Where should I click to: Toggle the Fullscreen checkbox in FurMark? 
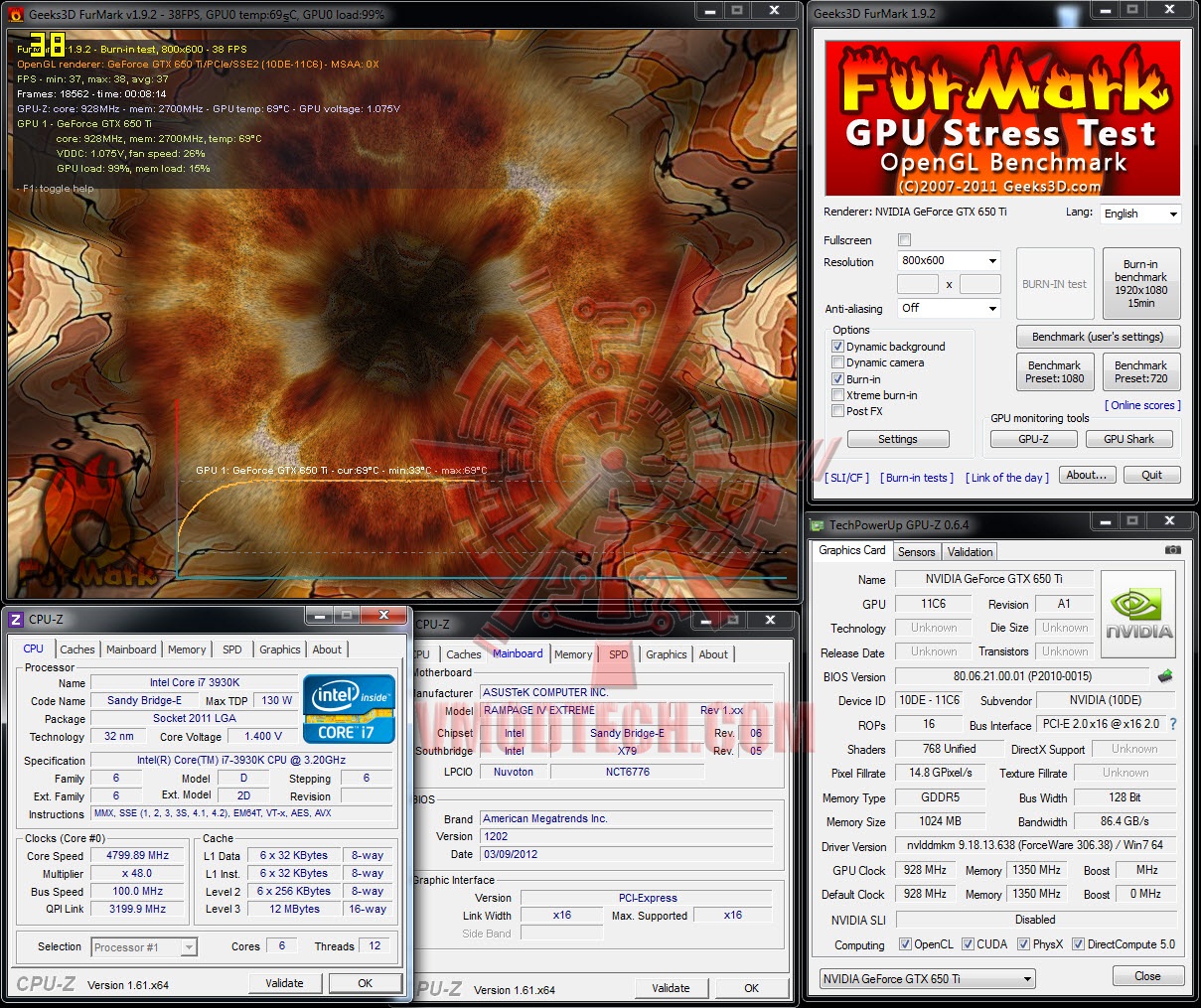(904, 240)
